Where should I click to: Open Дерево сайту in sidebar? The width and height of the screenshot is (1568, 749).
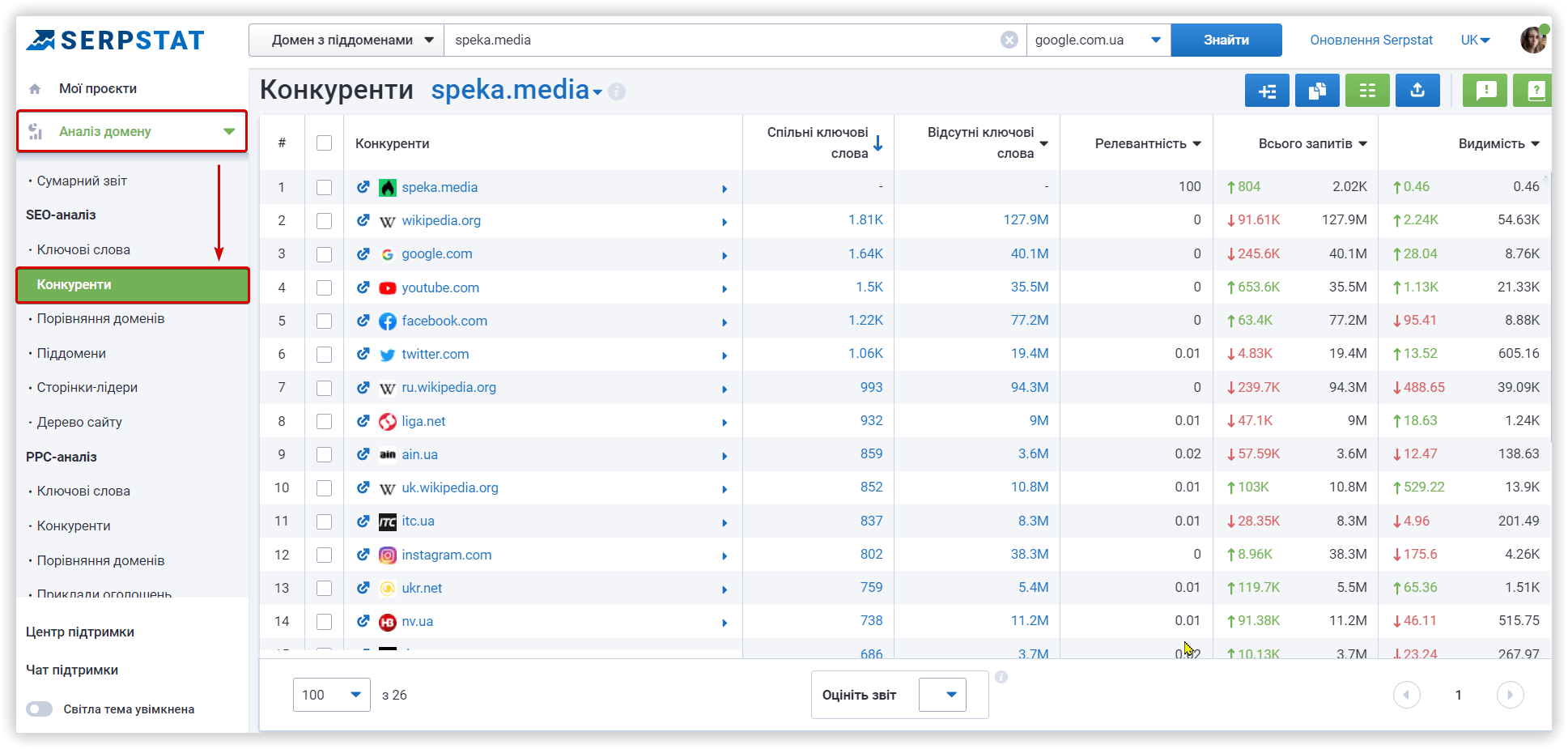pos(79,422)
